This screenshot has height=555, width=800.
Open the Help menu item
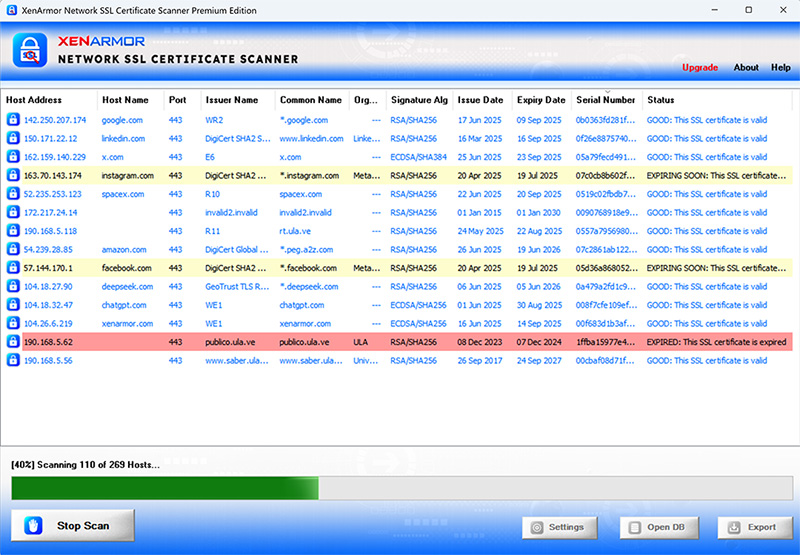(781, 67)
